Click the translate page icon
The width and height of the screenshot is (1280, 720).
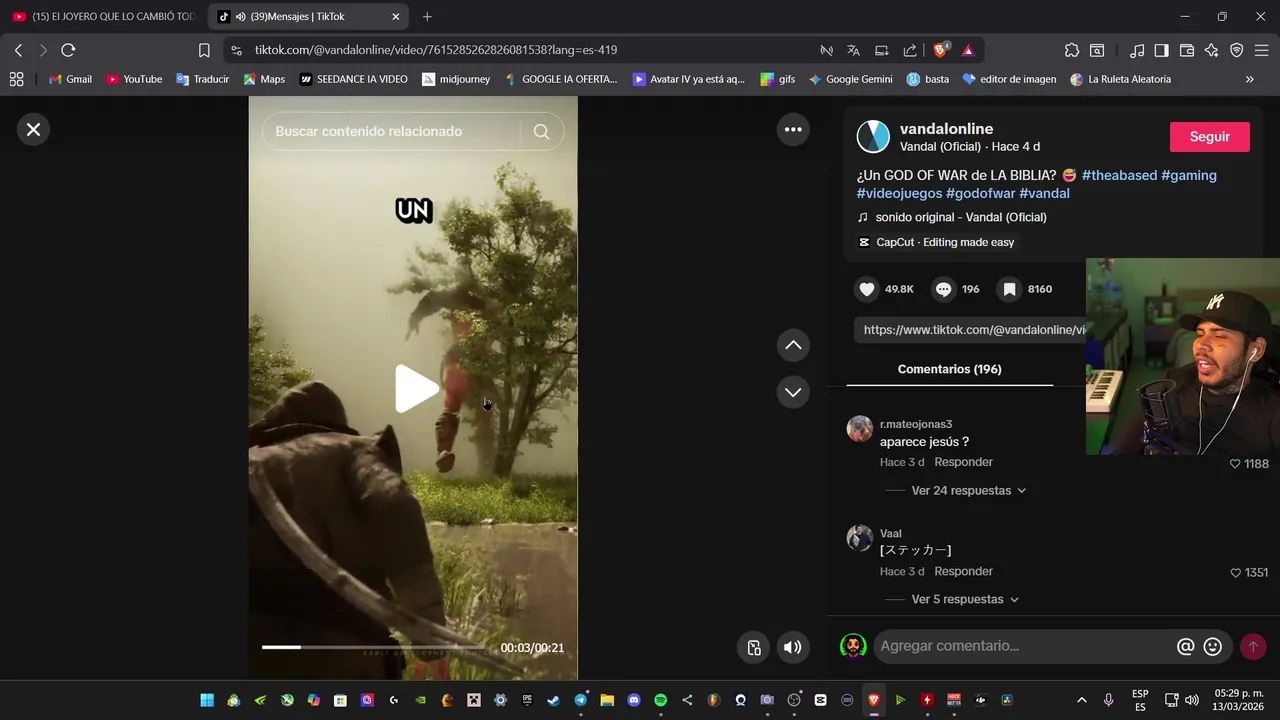pos(854,50)
